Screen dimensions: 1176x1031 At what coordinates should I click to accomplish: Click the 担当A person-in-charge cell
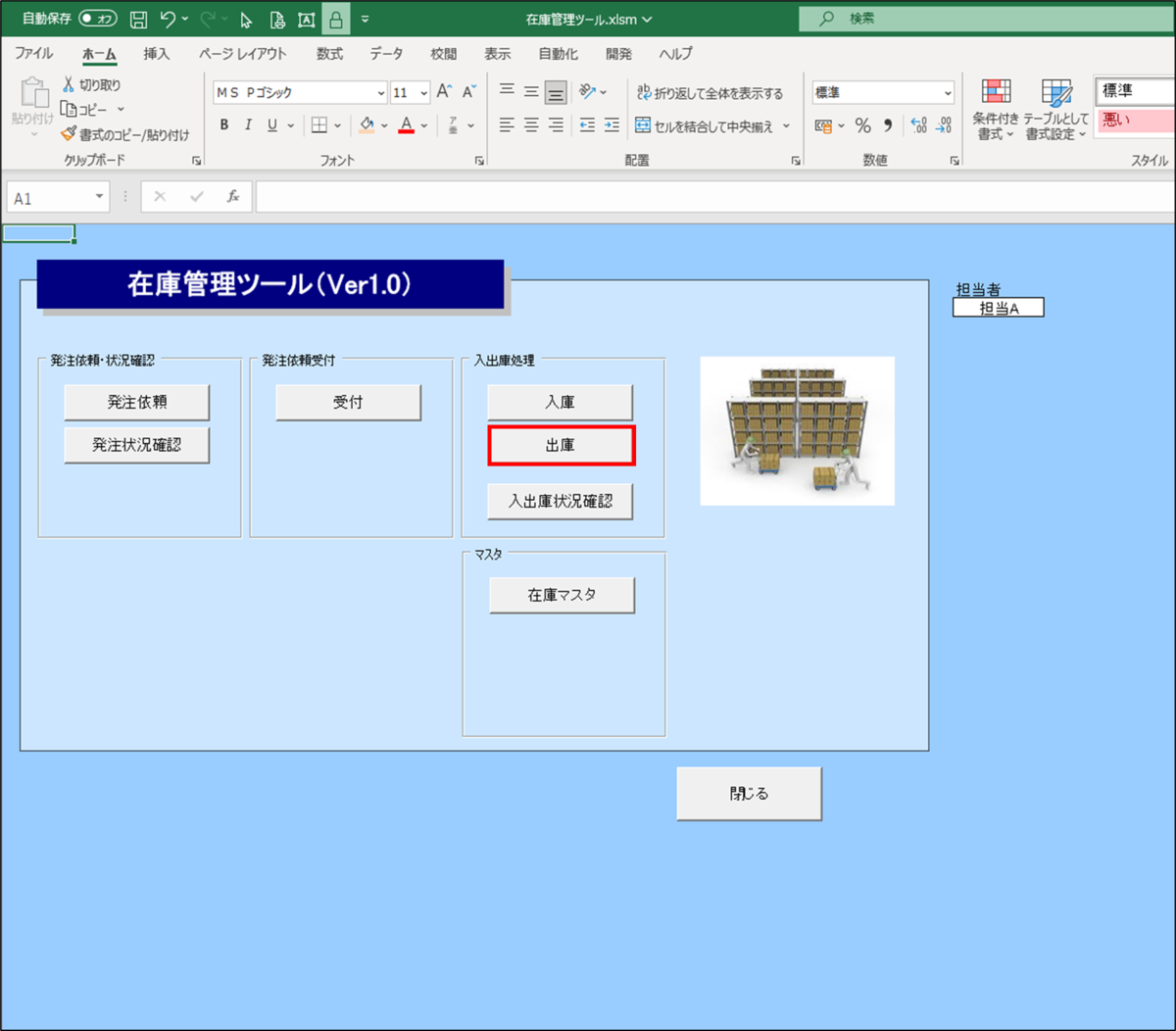click(x=999, y=308)
